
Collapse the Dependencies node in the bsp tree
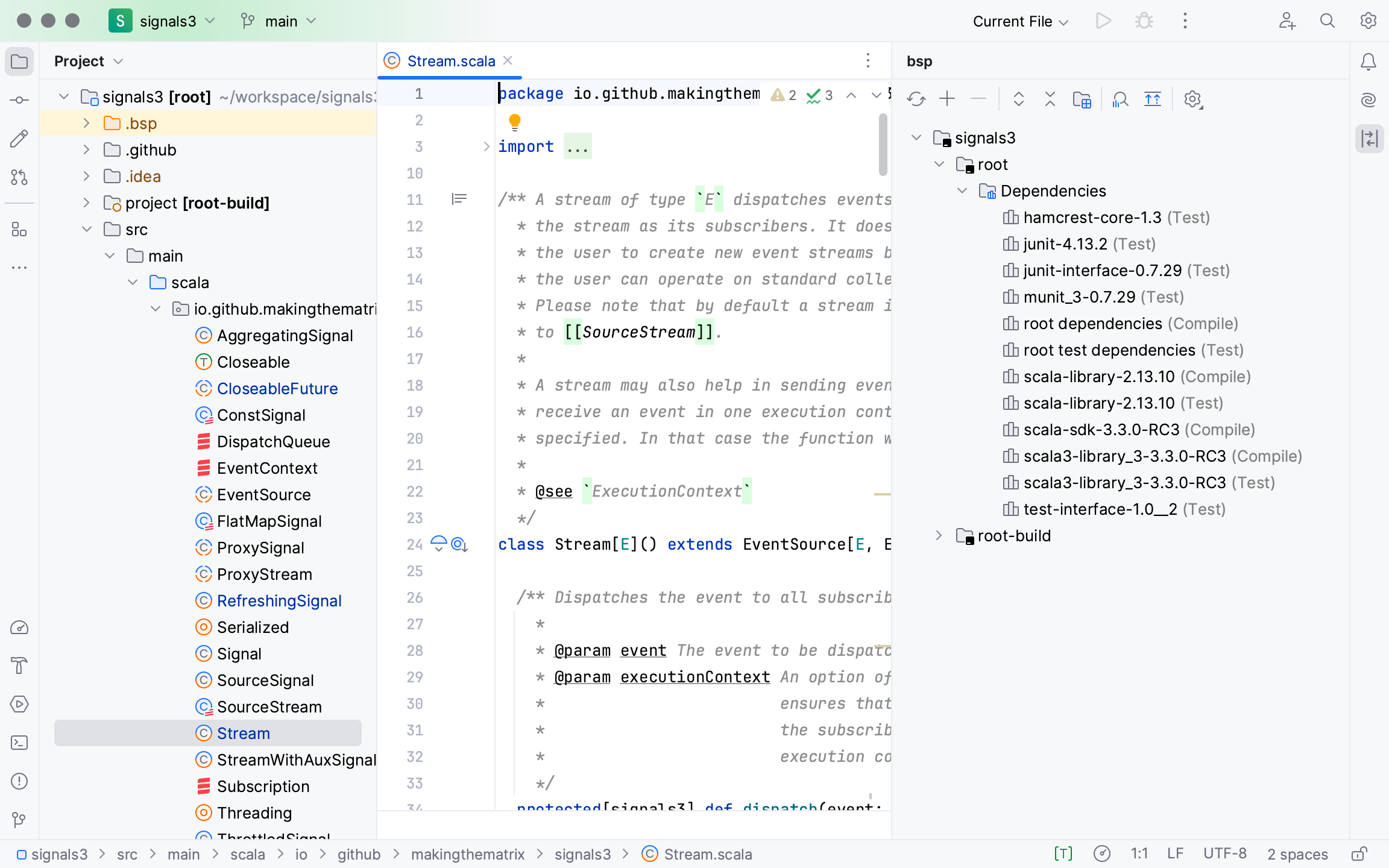click(962, 191)
